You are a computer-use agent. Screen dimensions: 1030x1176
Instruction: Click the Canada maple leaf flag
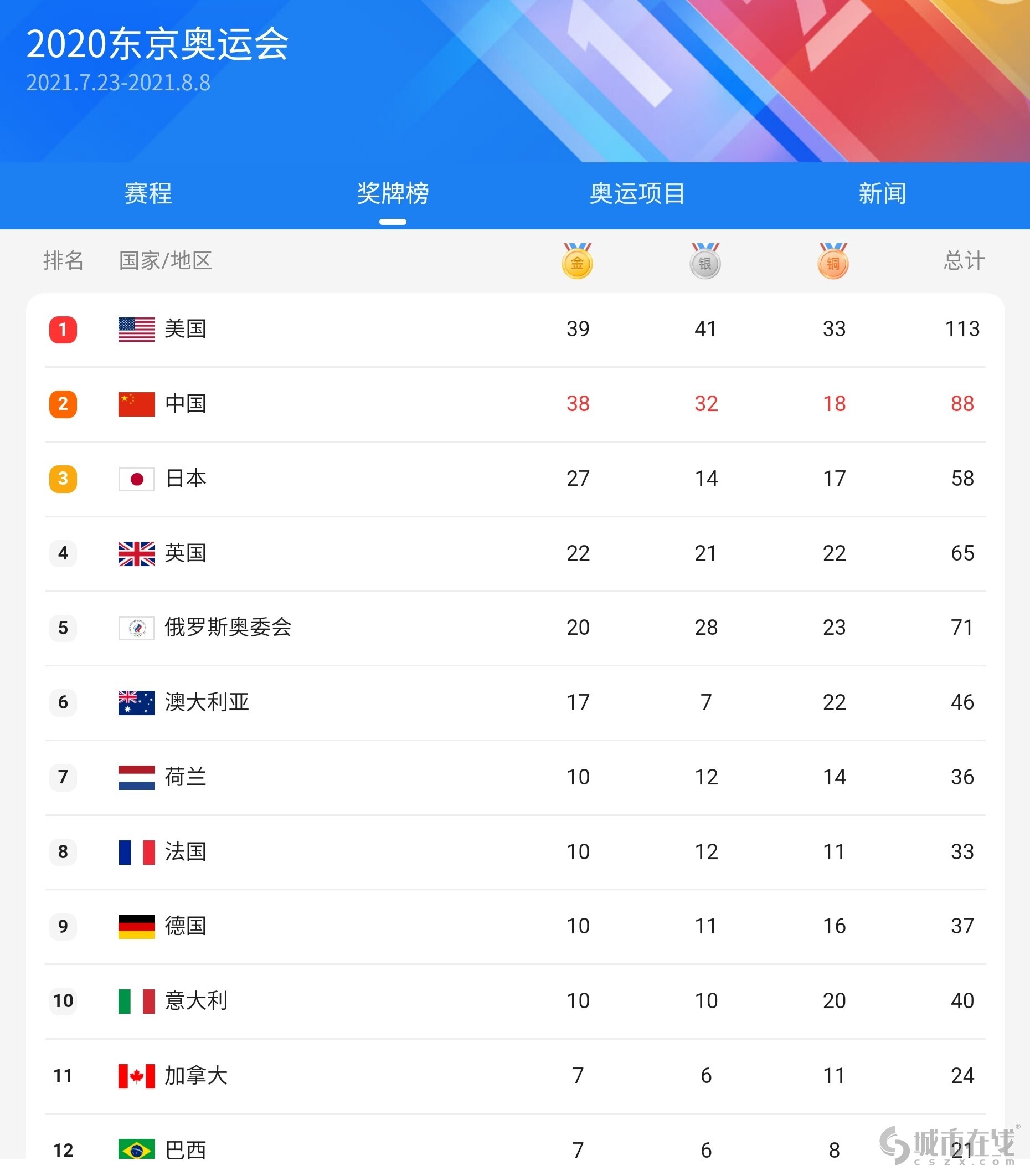136,1076
